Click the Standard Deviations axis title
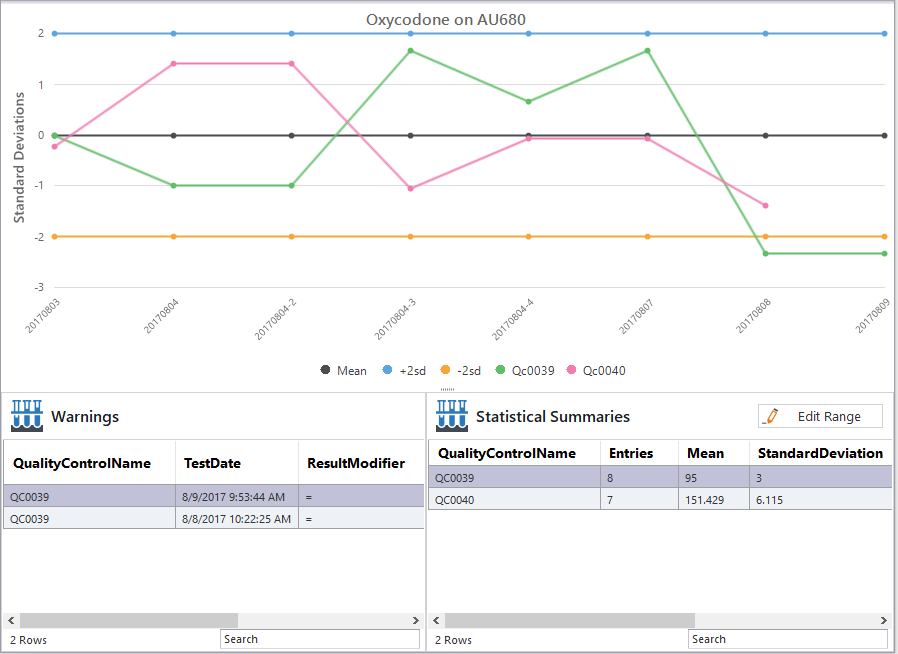The image size is (898, 654). 19,157
